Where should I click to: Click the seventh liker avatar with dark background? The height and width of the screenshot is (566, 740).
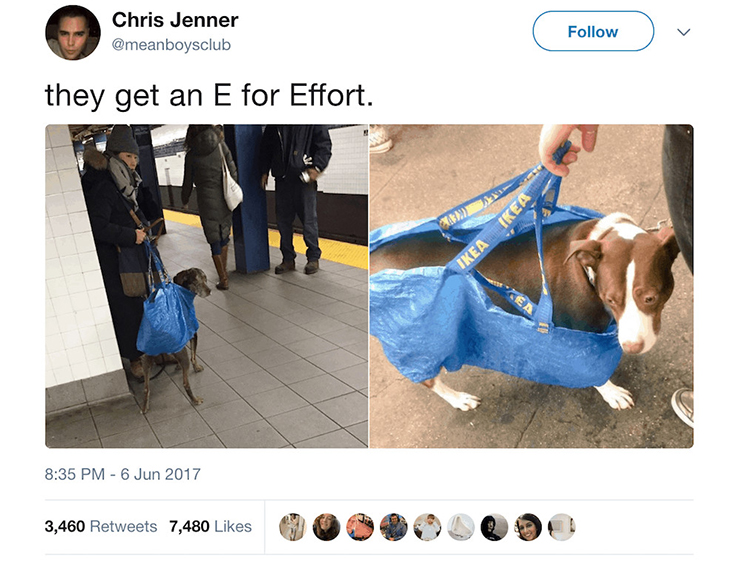pos(494,527)
